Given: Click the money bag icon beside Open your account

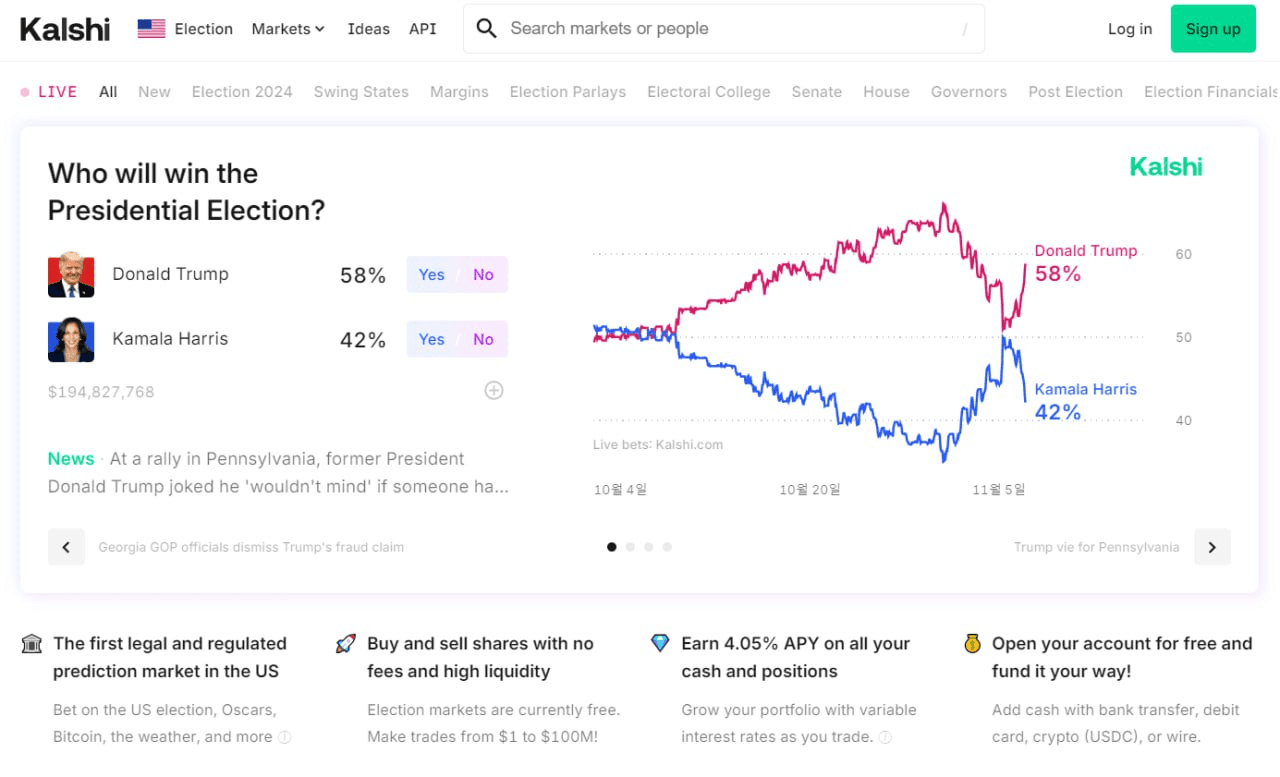Looking at the screenshot, I should tap(972, 644).
